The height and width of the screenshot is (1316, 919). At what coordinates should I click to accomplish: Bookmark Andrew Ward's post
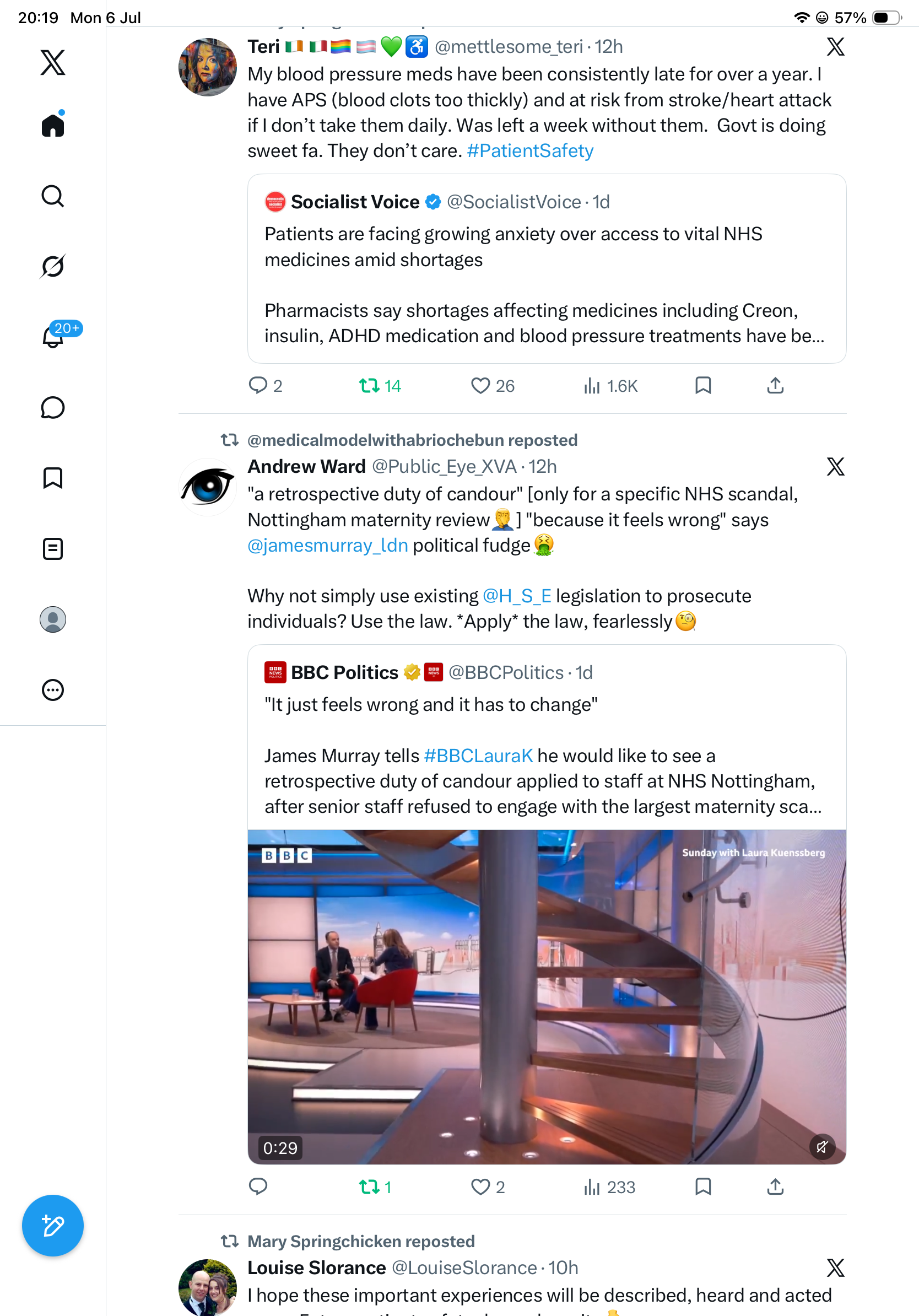(703, 1186)
